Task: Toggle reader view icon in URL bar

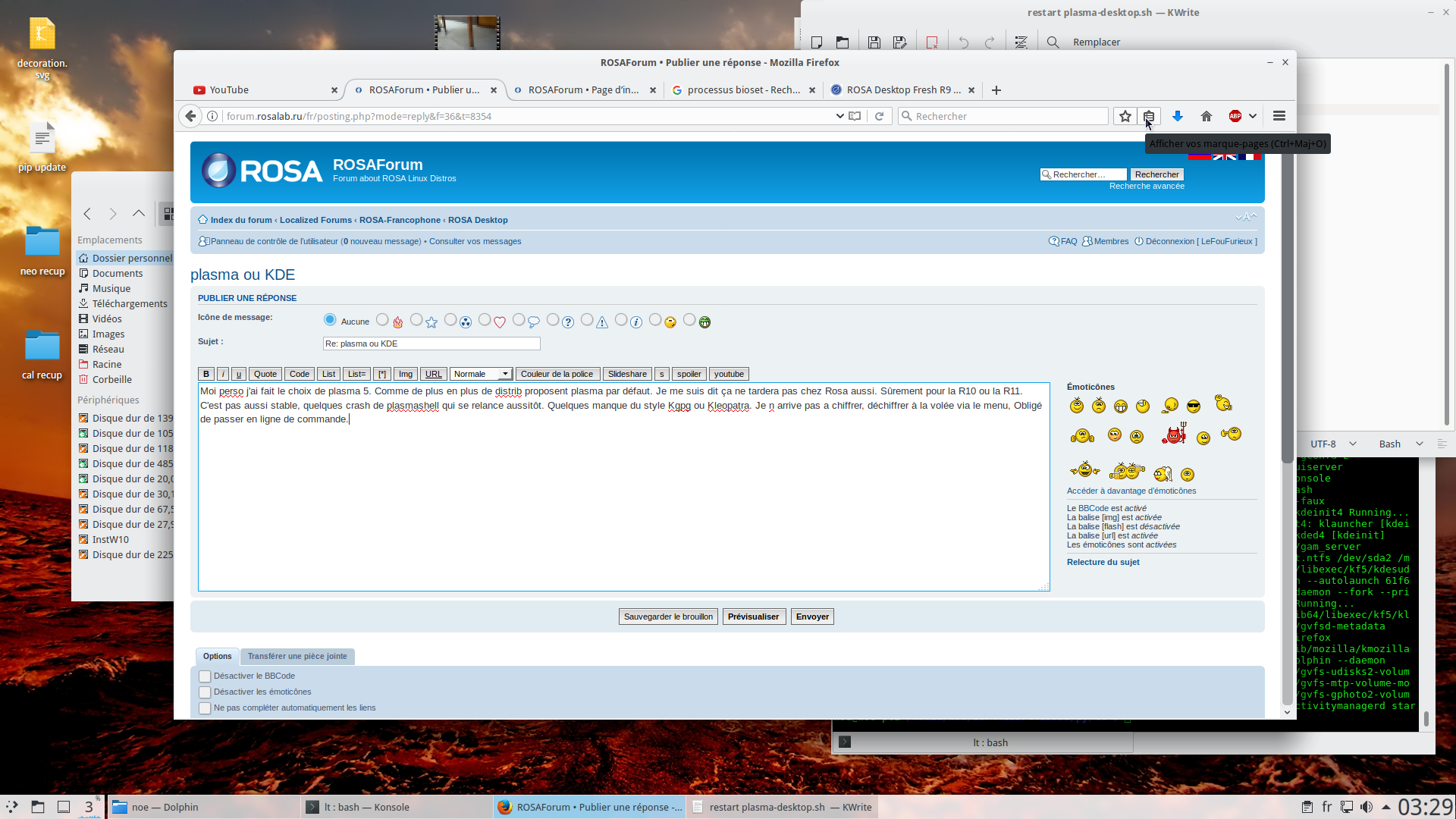Action: point(855,116)
